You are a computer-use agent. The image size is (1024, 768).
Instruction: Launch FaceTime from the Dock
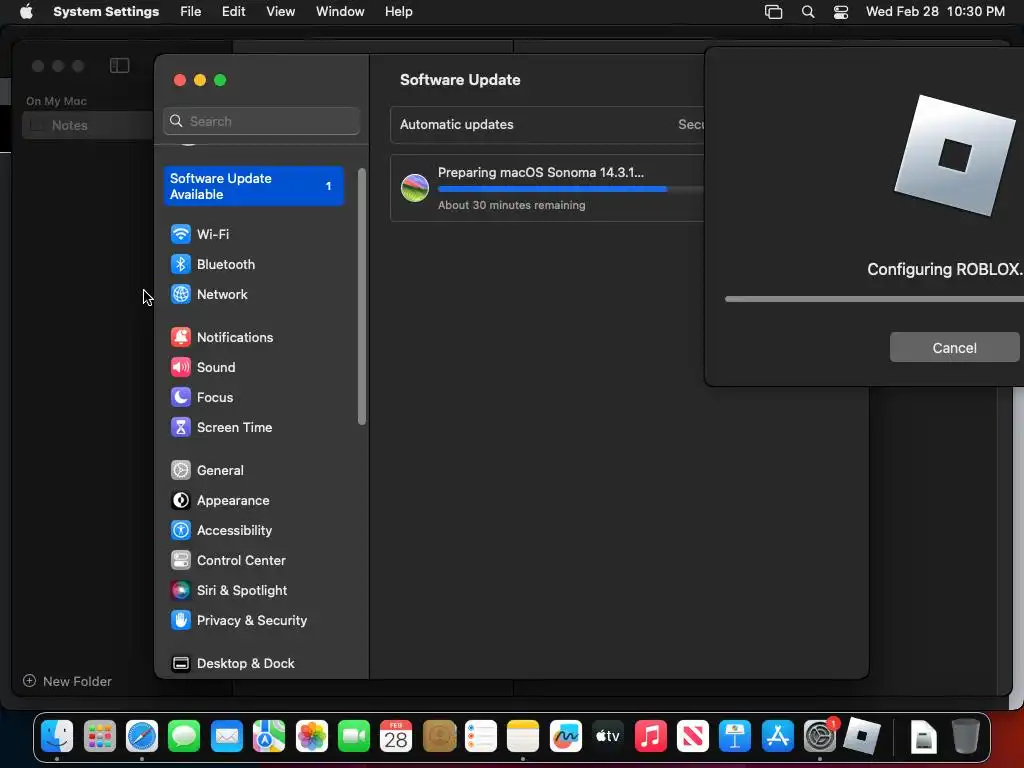pyautogui.click(x=354, y=737)
